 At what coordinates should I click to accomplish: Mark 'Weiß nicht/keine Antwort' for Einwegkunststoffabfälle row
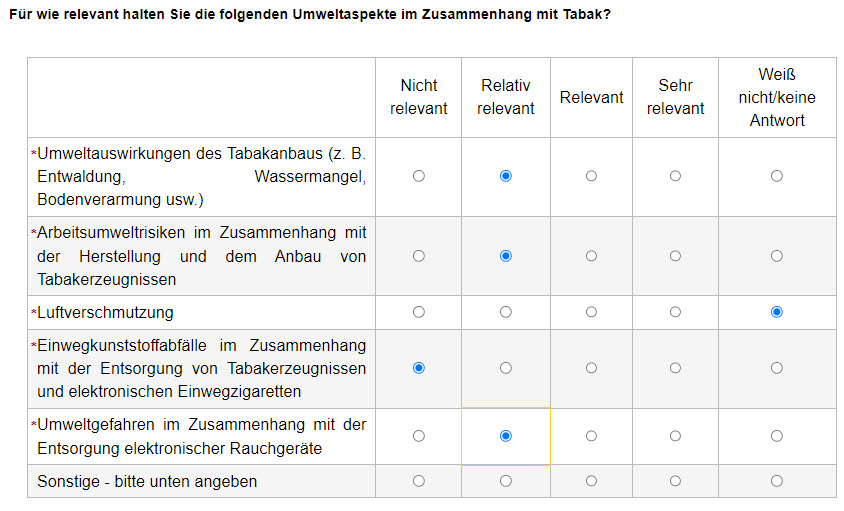pos(777,368)
